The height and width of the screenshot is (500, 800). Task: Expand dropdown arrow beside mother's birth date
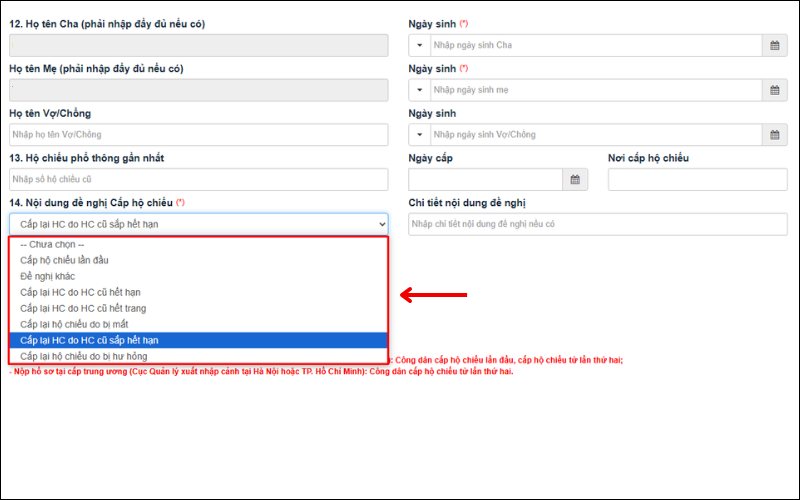419,90
